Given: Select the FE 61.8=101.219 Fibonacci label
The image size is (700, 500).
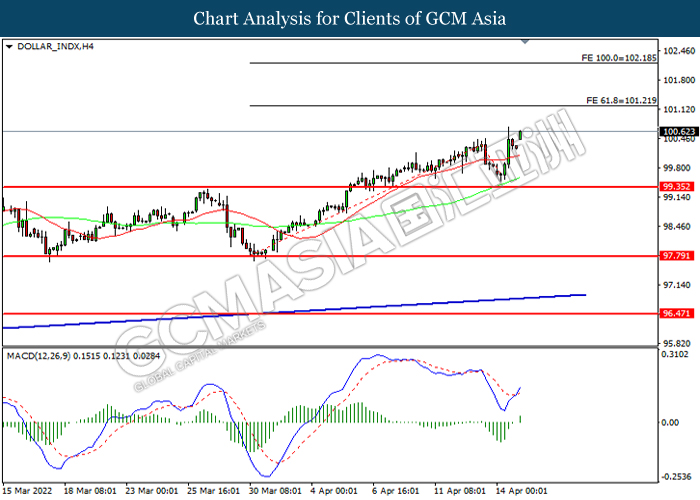Looking at the screenshot, I should [x=621, y=100].
